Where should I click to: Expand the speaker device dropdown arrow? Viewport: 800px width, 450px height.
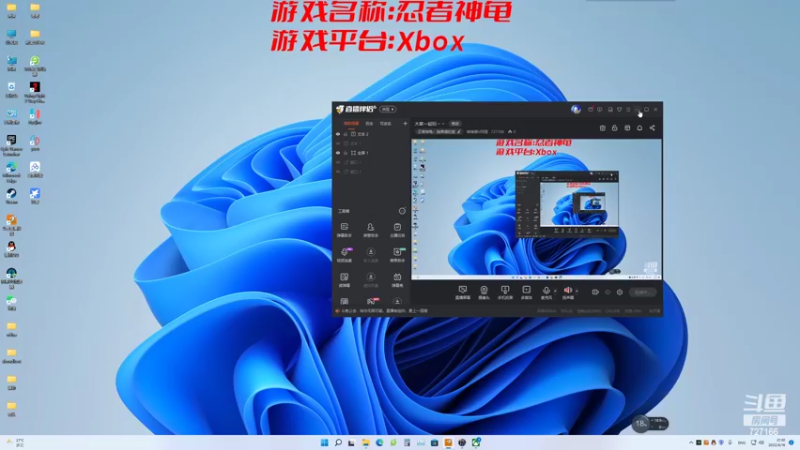[577, 291]
